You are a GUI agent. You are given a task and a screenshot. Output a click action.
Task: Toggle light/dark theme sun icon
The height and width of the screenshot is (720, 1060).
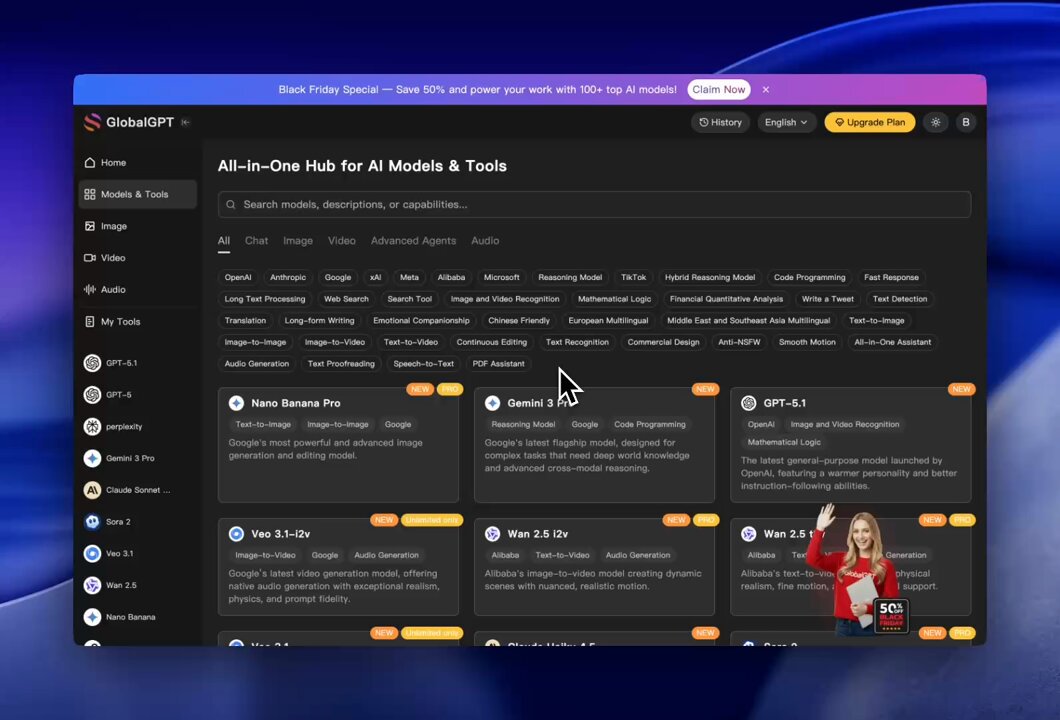pos(936,122)
